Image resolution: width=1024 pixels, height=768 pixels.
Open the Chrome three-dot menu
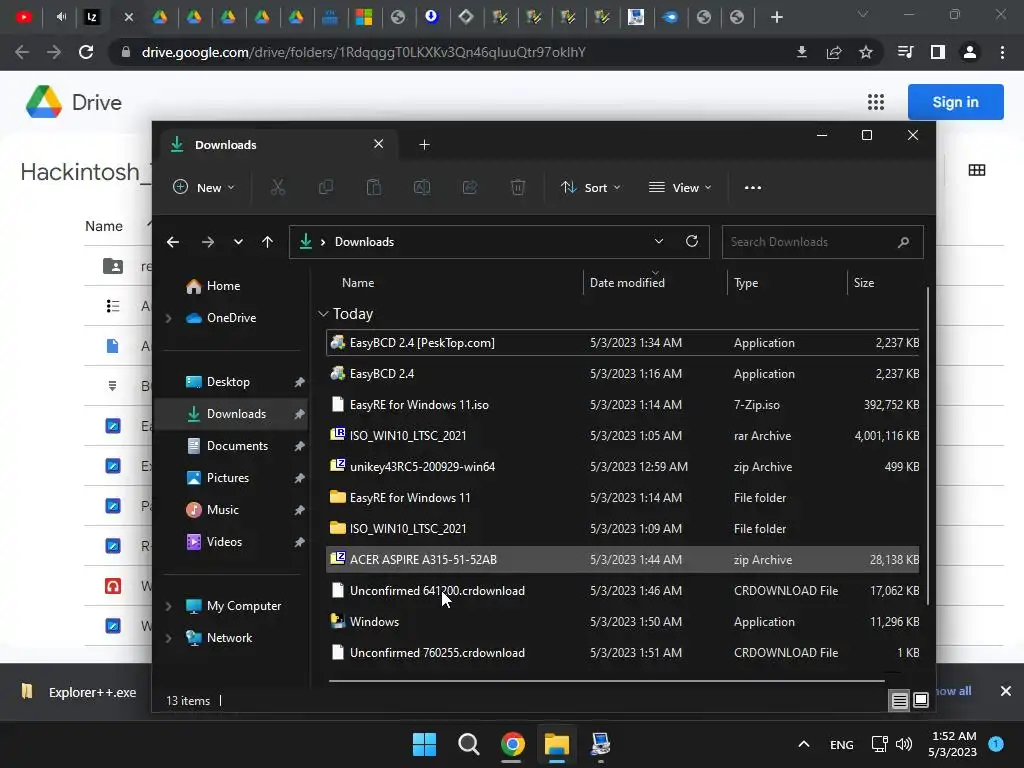[x=1002, y=52]
